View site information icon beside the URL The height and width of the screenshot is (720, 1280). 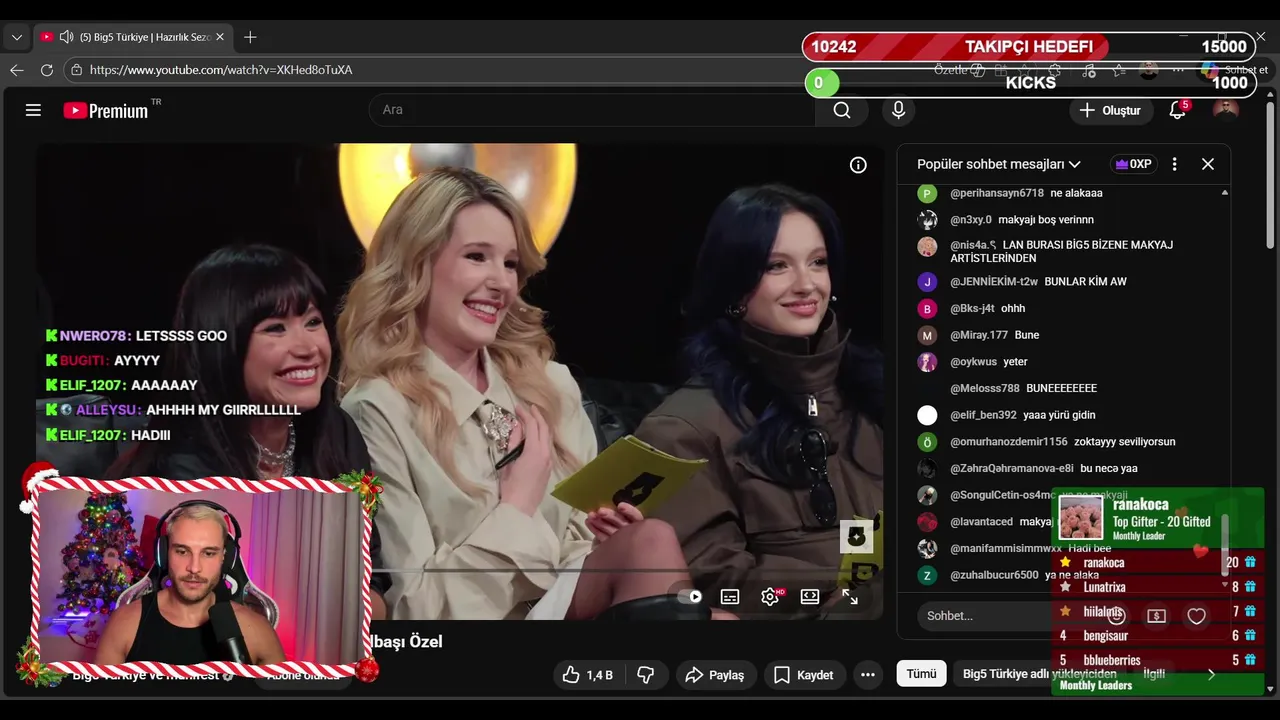click(x=76, y=70)
